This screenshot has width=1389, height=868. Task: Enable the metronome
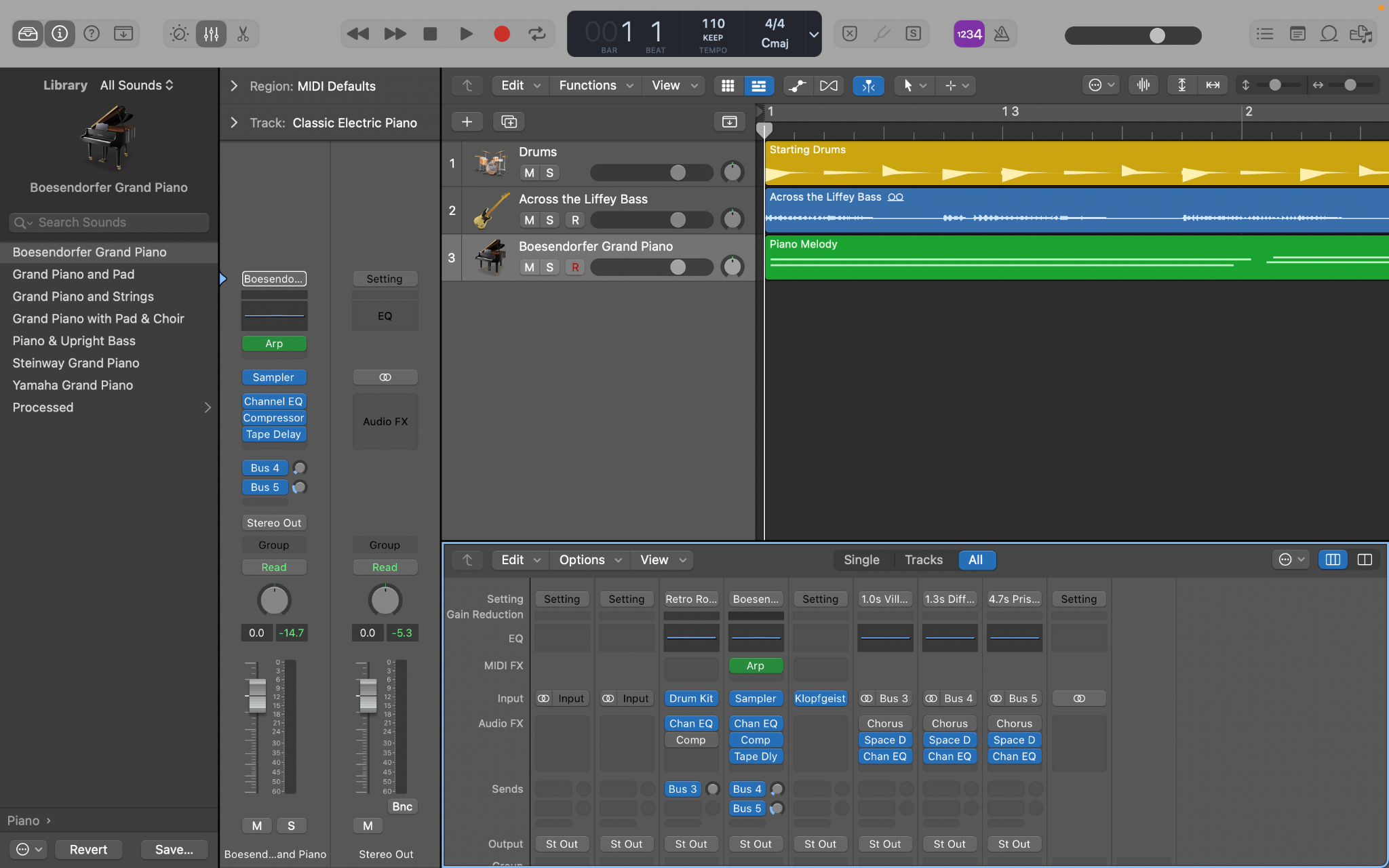tap(1002, 34)
